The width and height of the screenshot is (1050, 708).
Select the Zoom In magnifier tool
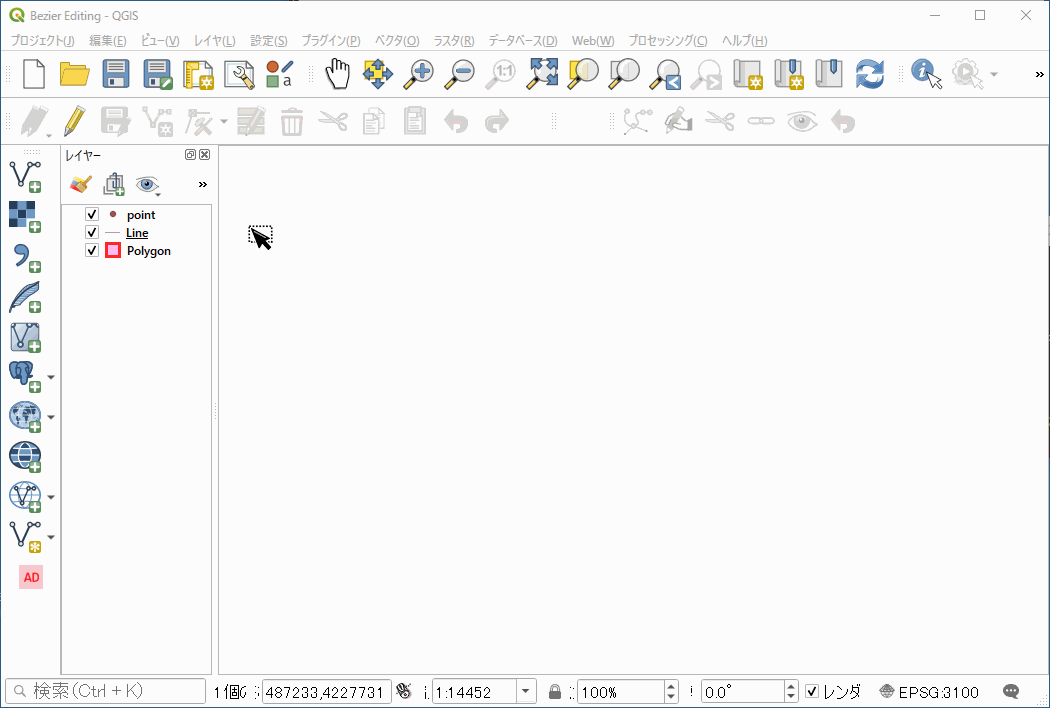point(418,74)
